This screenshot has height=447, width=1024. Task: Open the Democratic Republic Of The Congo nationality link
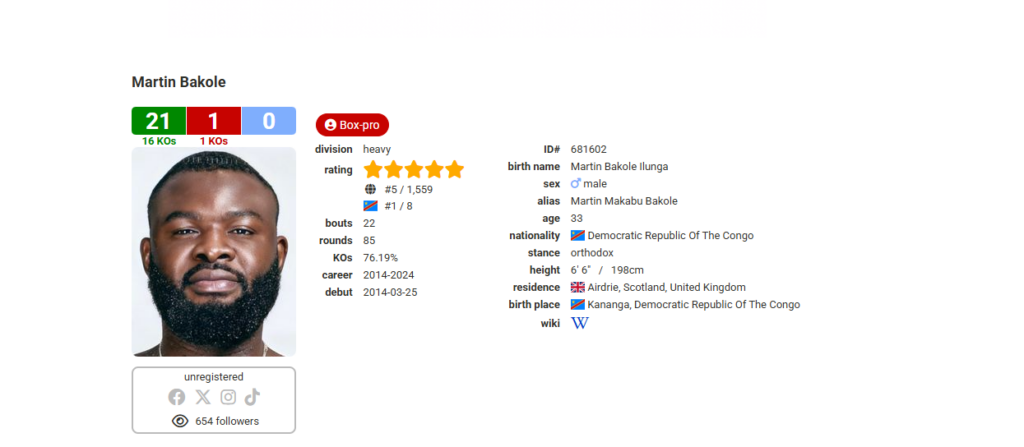point(670,235)
